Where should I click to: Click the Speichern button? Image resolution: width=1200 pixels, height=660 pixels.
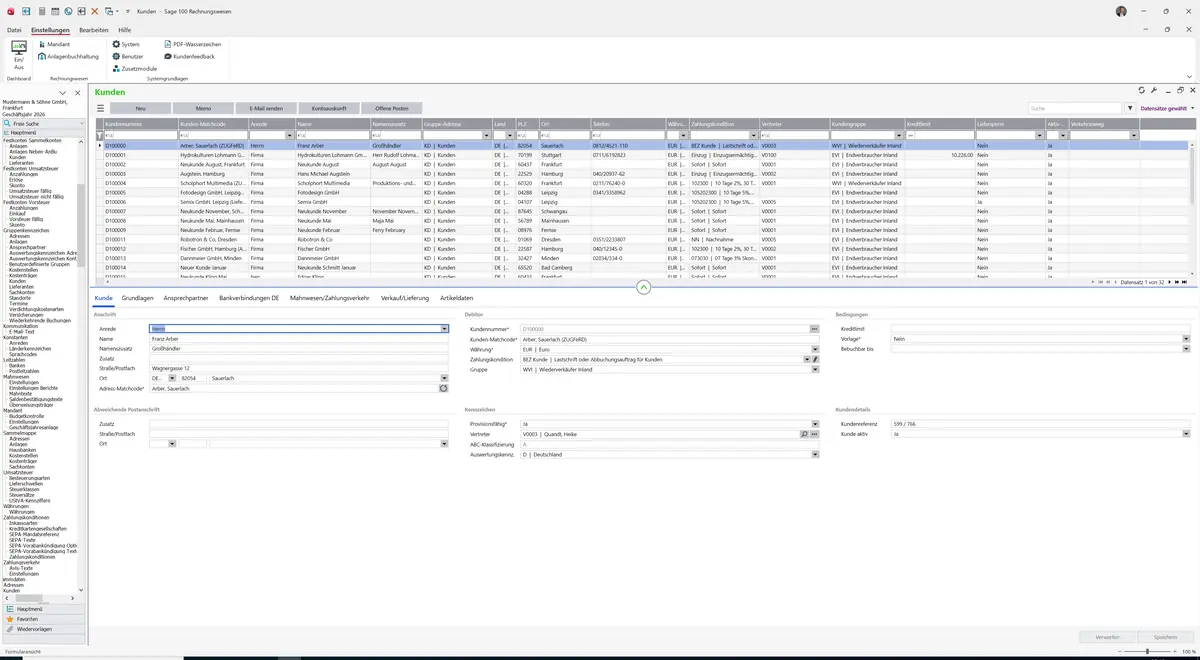1165,637
